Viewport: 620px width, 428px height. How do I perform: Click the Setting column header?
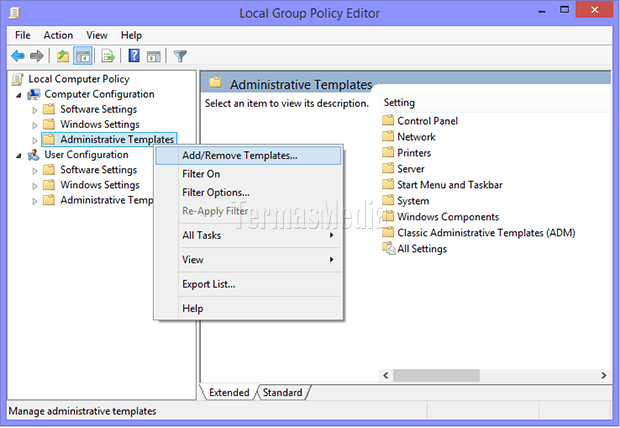400,103
